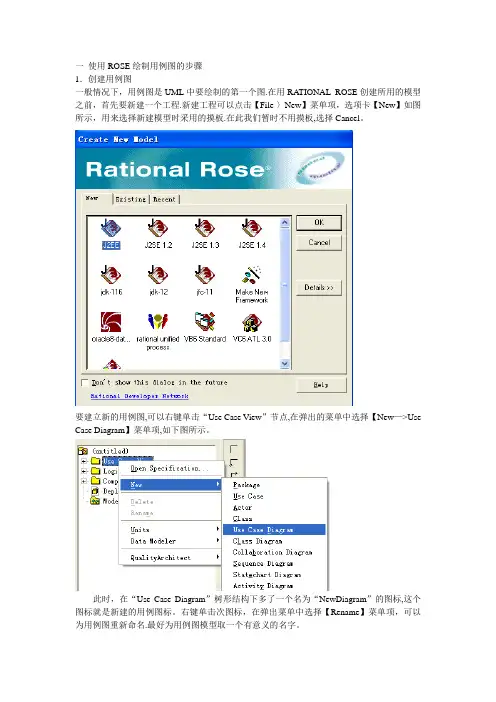Open the Data Modeler submenu

(x=171, y=541)
